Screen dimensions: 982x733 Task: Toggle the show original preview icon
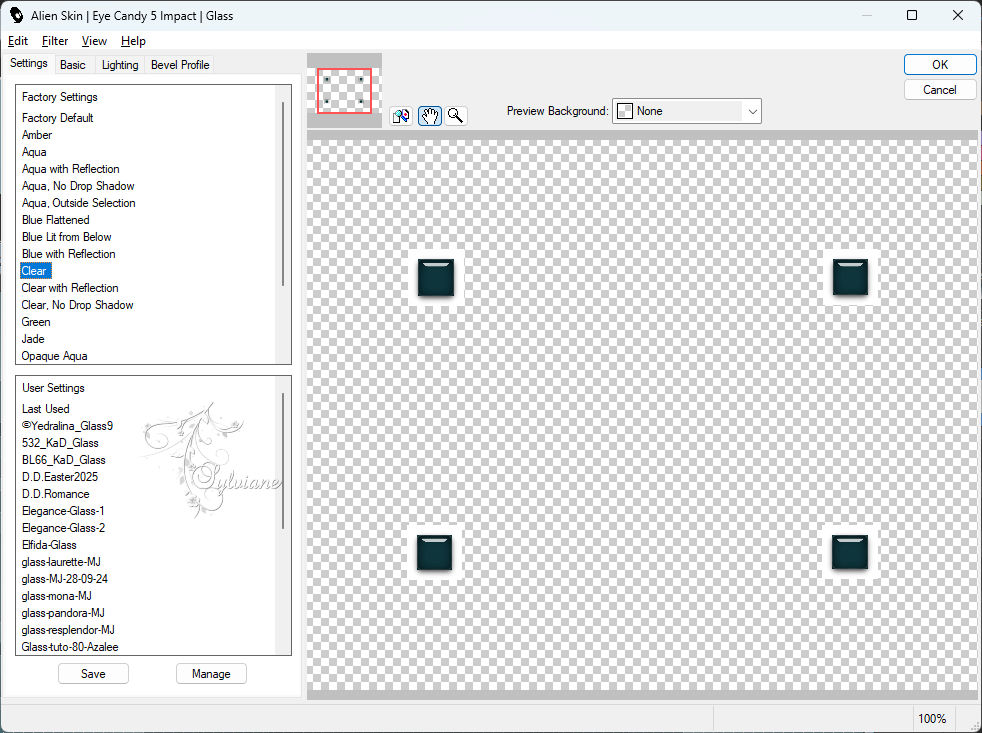coord(401,116)
